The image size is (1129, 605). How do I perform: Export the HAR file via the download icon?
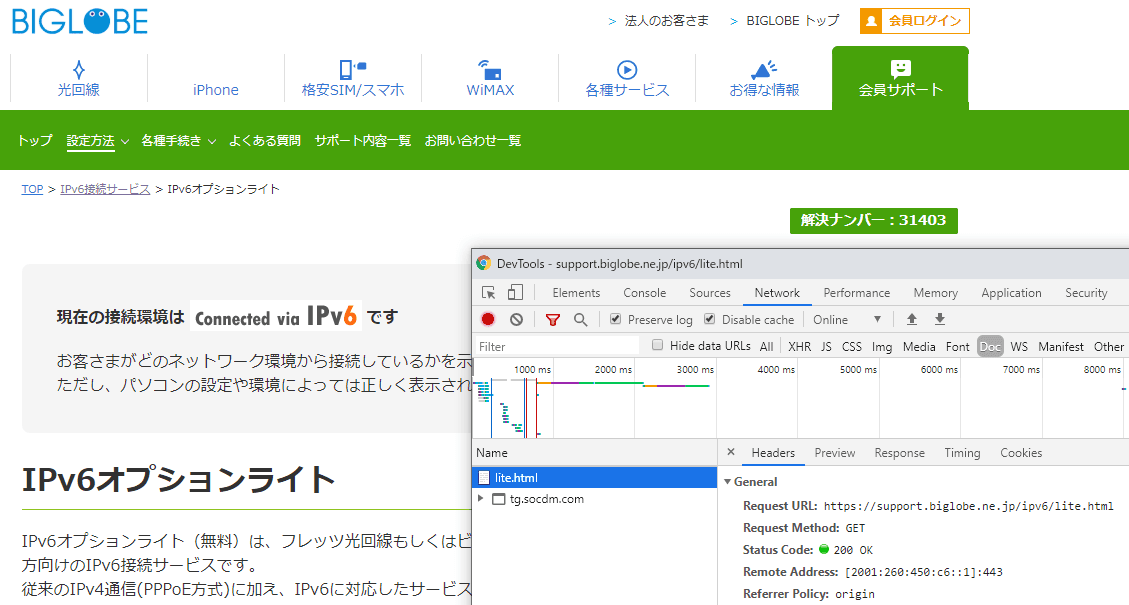[x=939, y=319]
